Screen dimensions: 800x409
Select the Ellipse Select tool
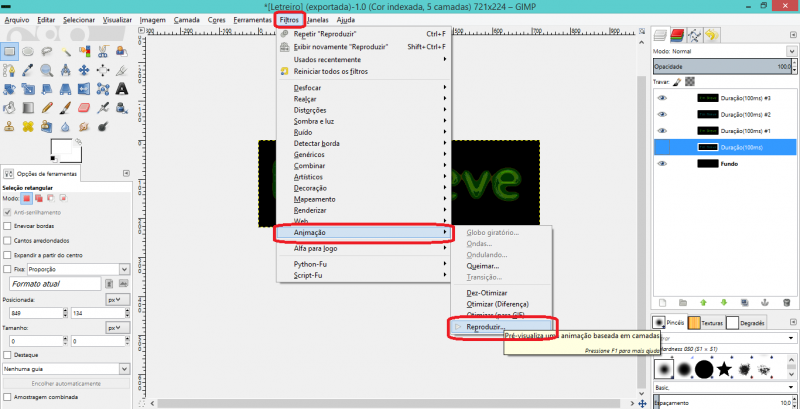point(29,50)
